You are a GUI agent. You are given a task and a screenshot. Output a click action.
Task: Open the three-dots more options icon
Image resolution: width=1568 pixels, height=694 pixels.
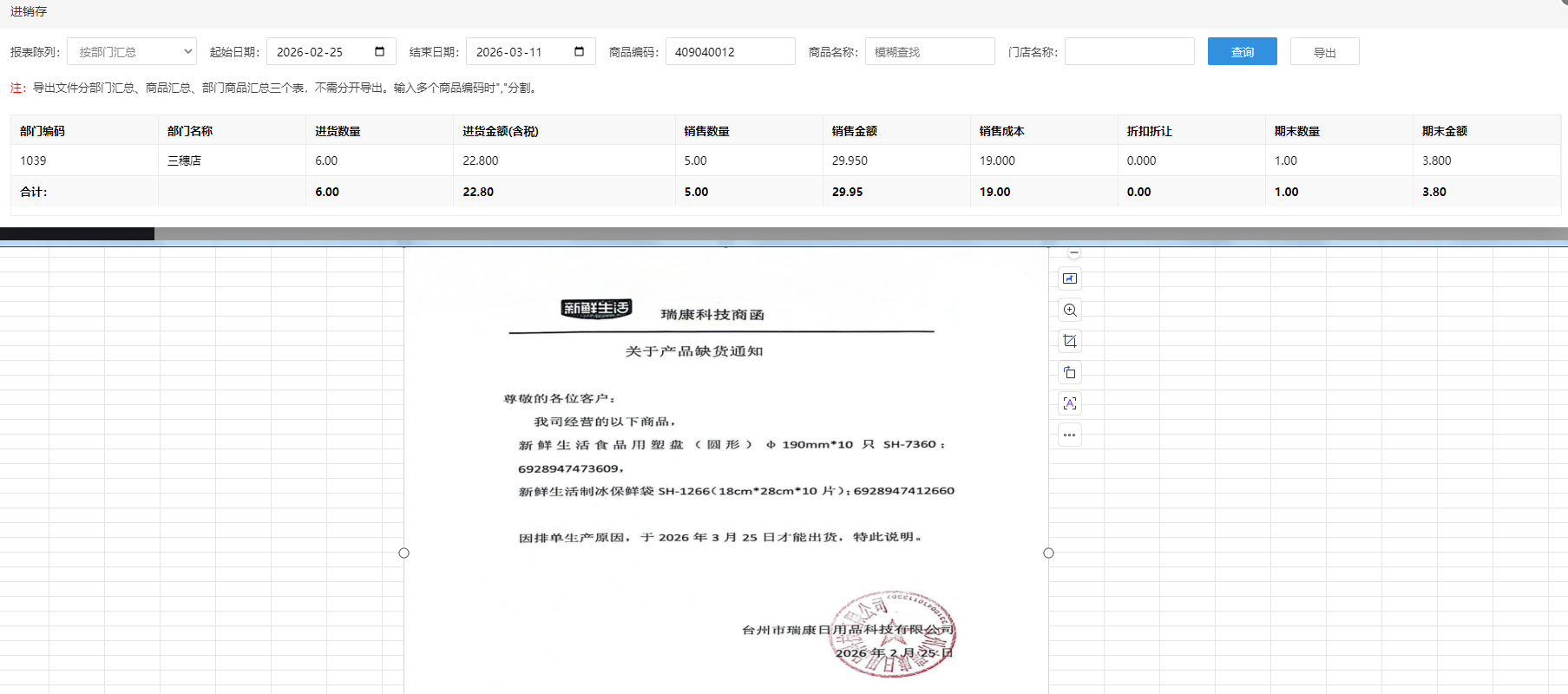1070,435
